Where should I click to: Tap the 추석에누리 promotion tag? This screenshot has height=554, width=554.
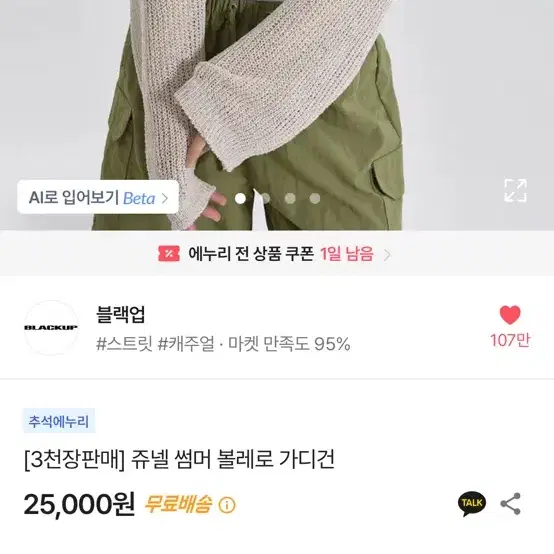click(x=59, y=421)
